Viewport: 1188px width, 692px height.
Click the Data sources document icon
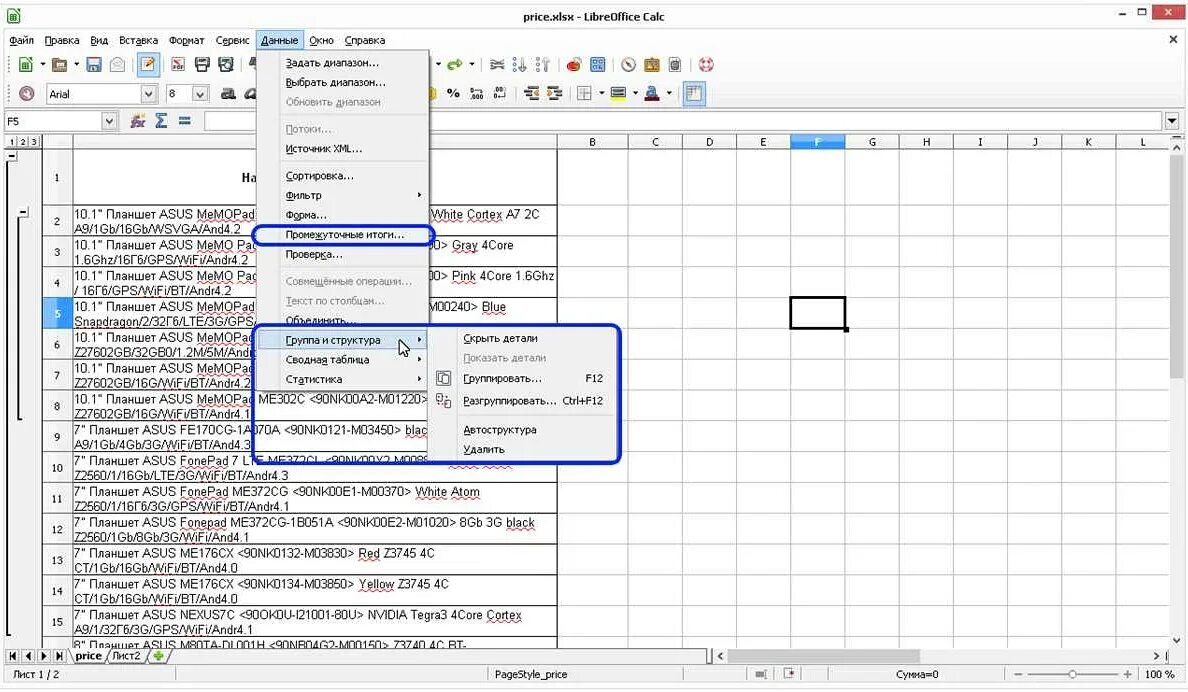[675, 65]
